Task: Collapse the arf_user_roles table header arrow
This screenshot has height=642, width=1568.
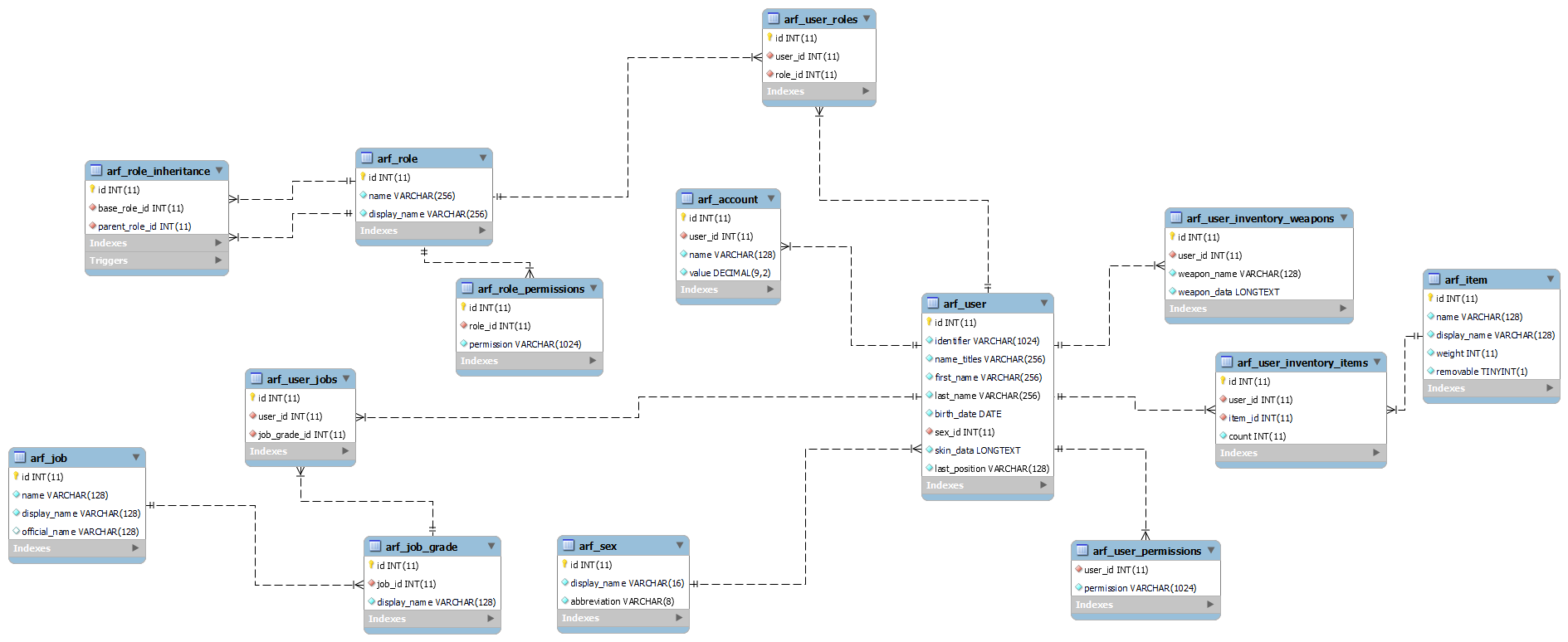Action: (x=867, y=18)
